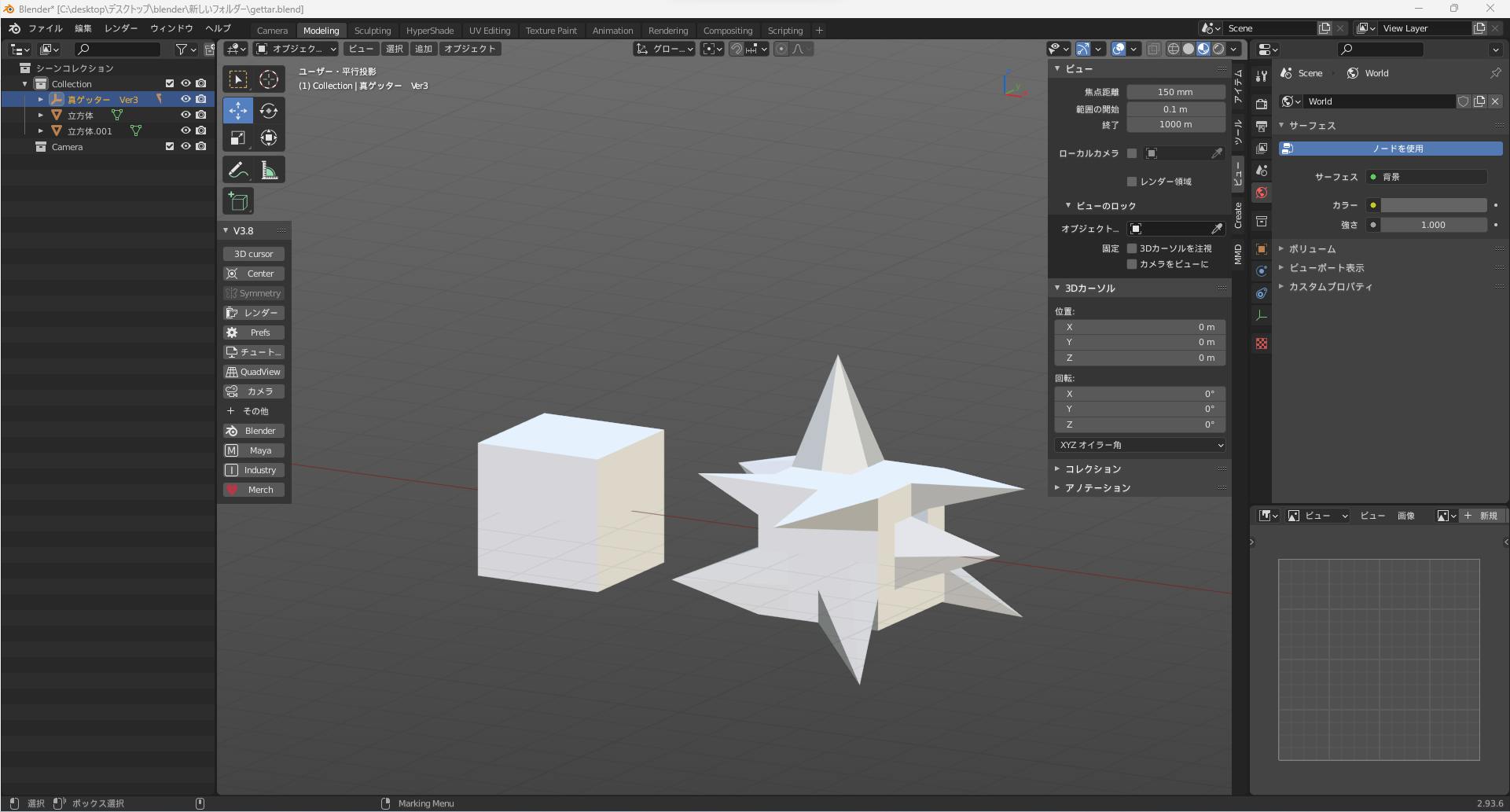Open XYZ オイラー角 rotation mode dropdown
Viewport: 1510px width, 812px height.
1140,445
